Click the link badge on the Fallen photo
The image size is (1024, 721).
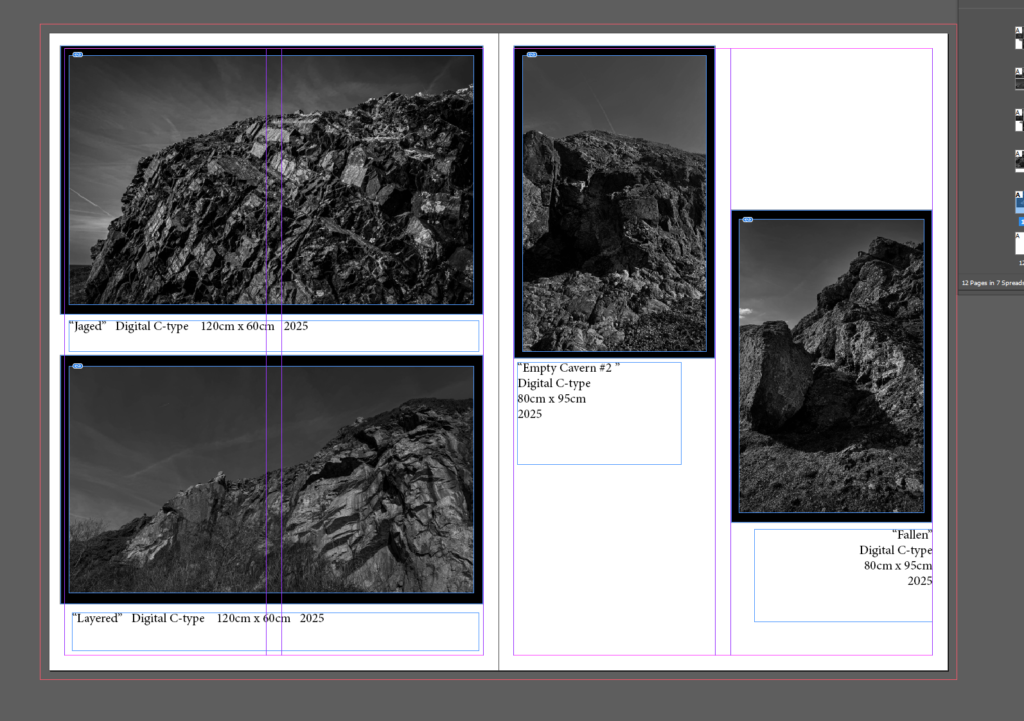pos(748,220)
